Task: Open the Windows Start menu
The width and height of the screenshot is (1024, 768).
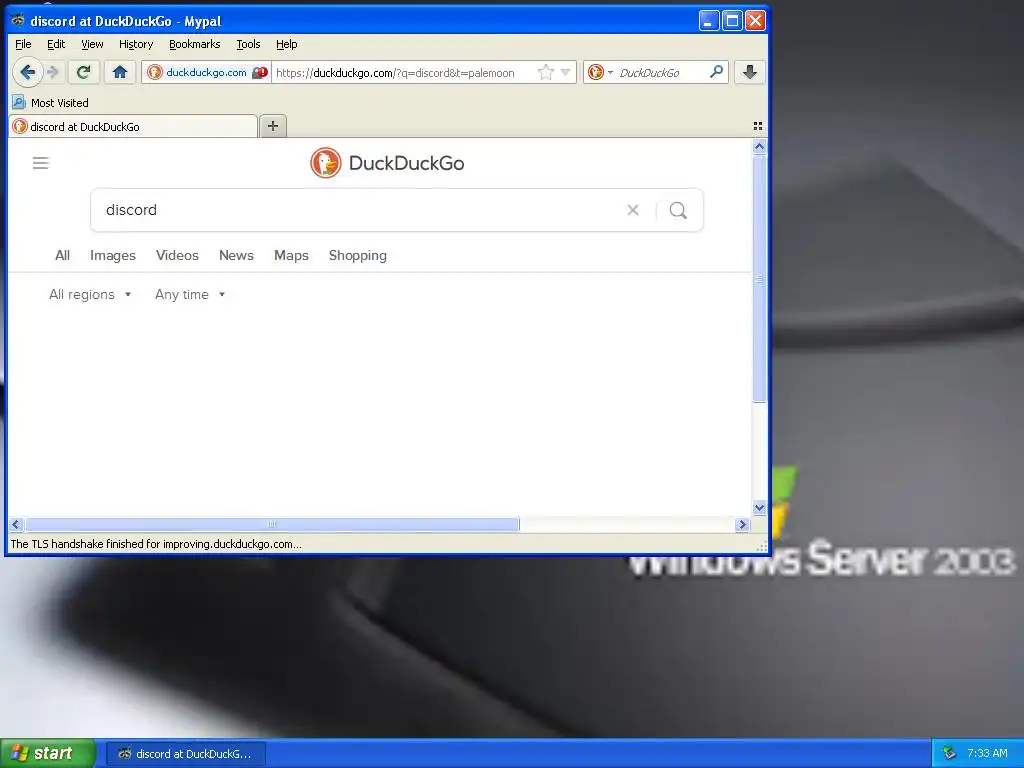Action: (x=48, y=753)
